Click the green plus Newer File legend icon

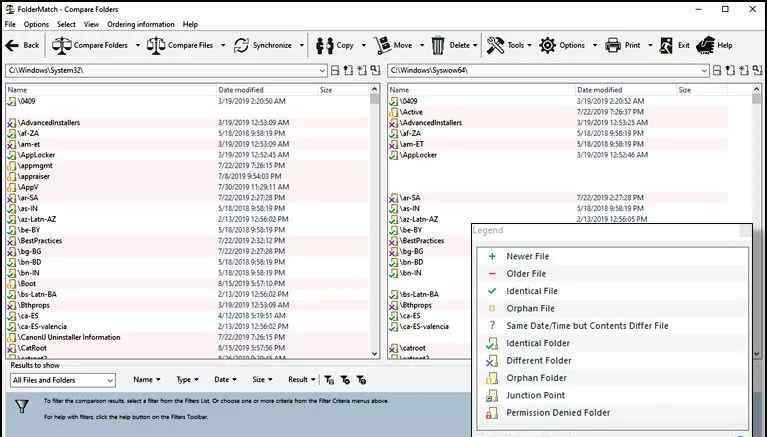tap(492, 256)
